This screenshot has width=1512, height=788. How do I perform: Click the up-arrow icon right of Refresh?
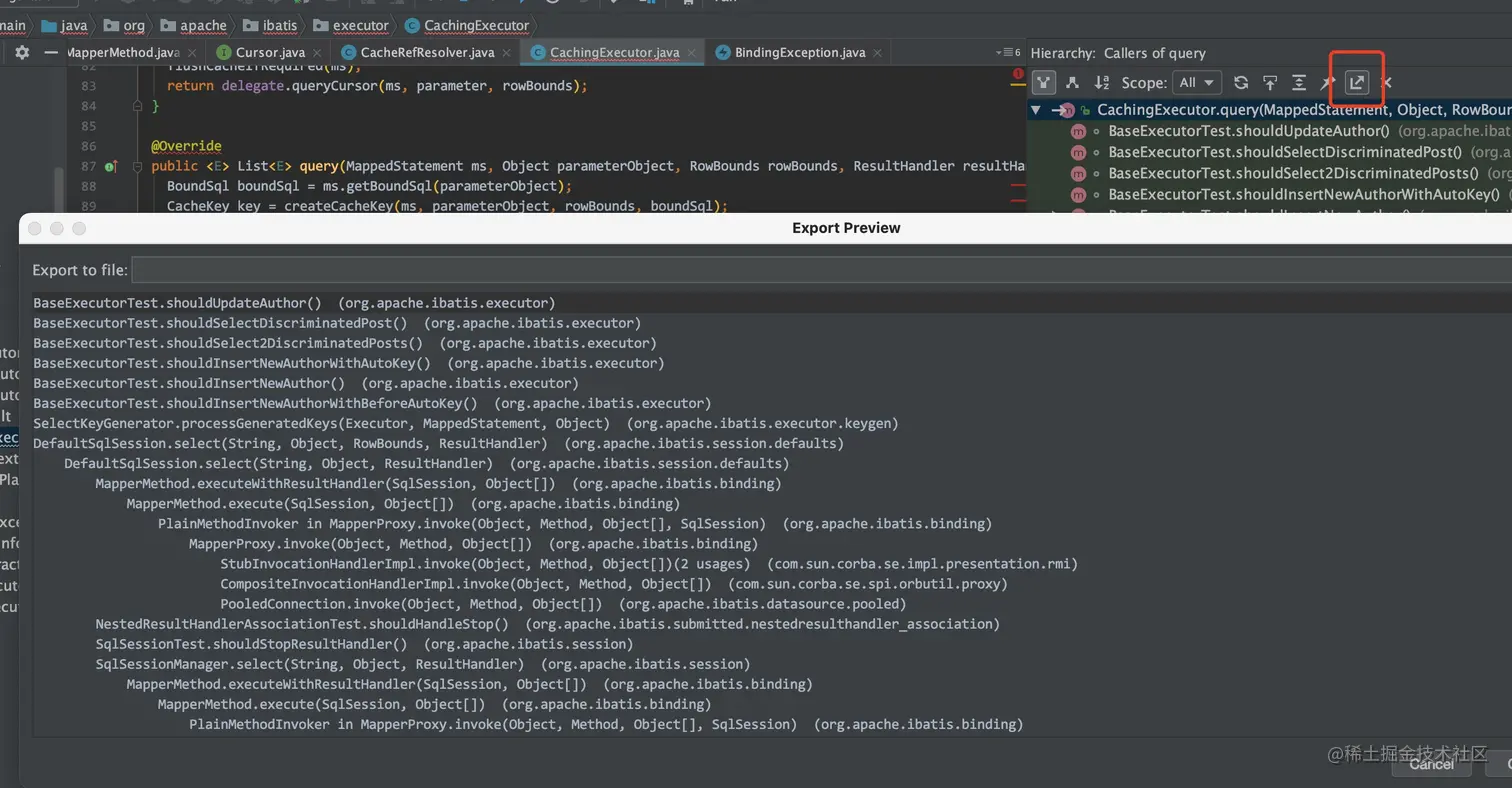point(1270,83)
